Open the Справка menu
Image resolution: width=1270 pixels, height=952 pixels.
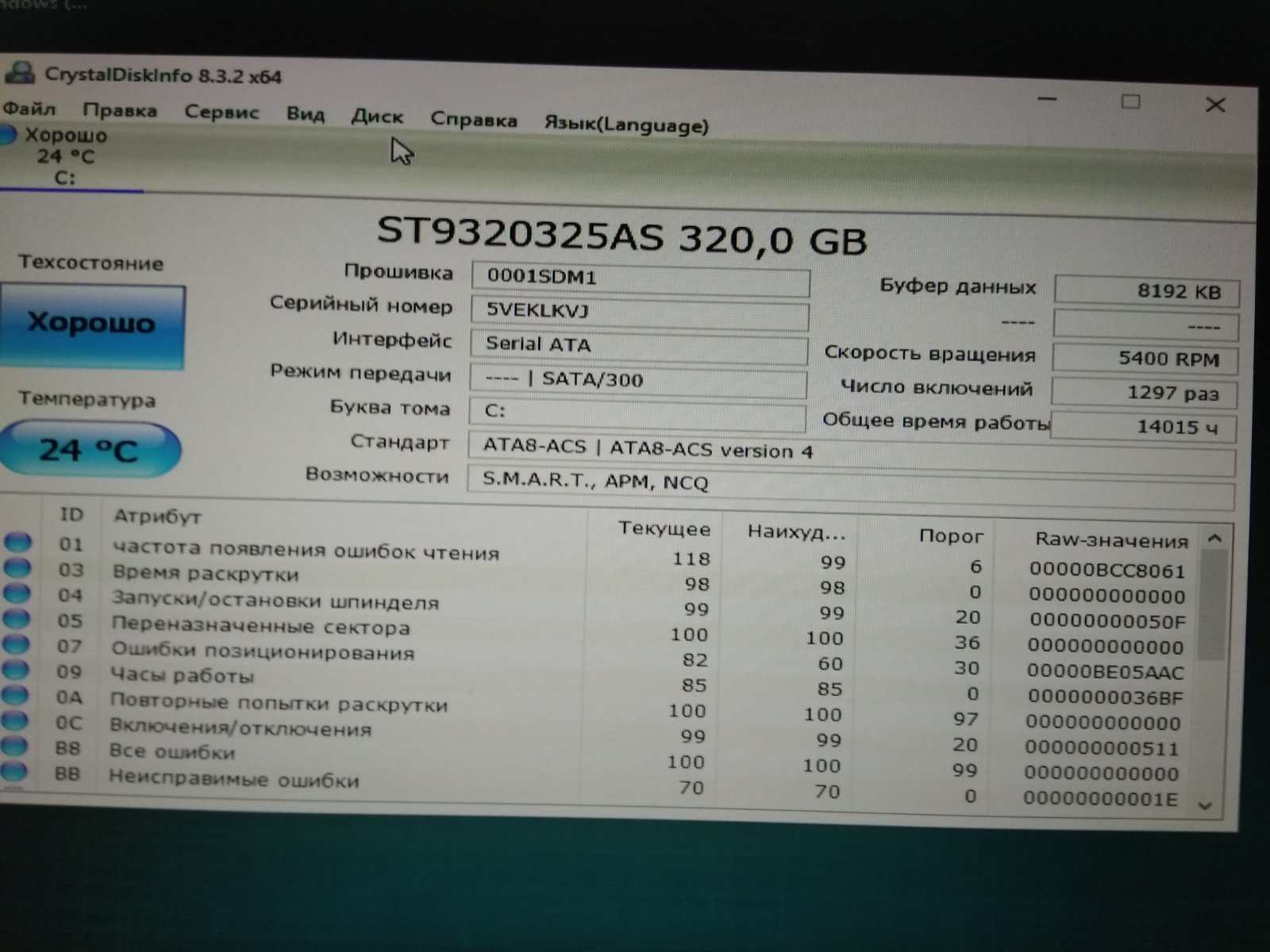tap(474, 120)
